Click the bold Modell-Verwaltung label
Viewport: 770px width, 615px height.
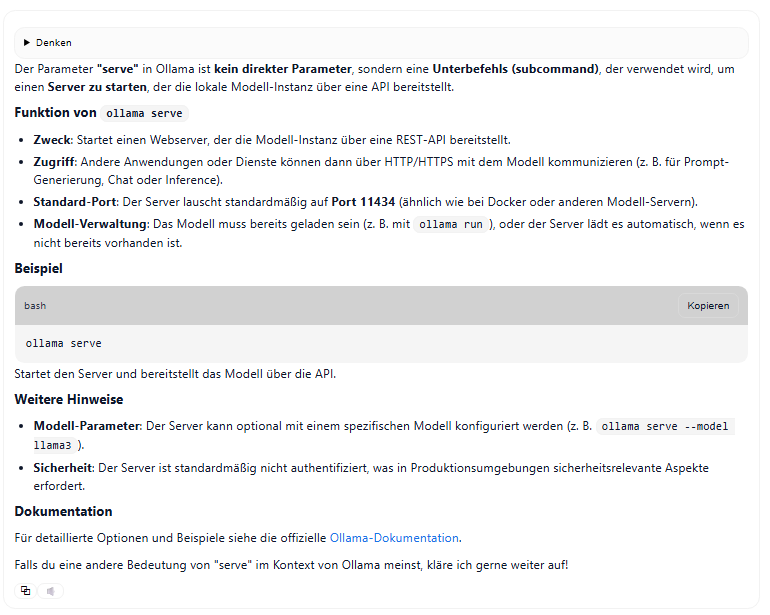tap(90, 224)
